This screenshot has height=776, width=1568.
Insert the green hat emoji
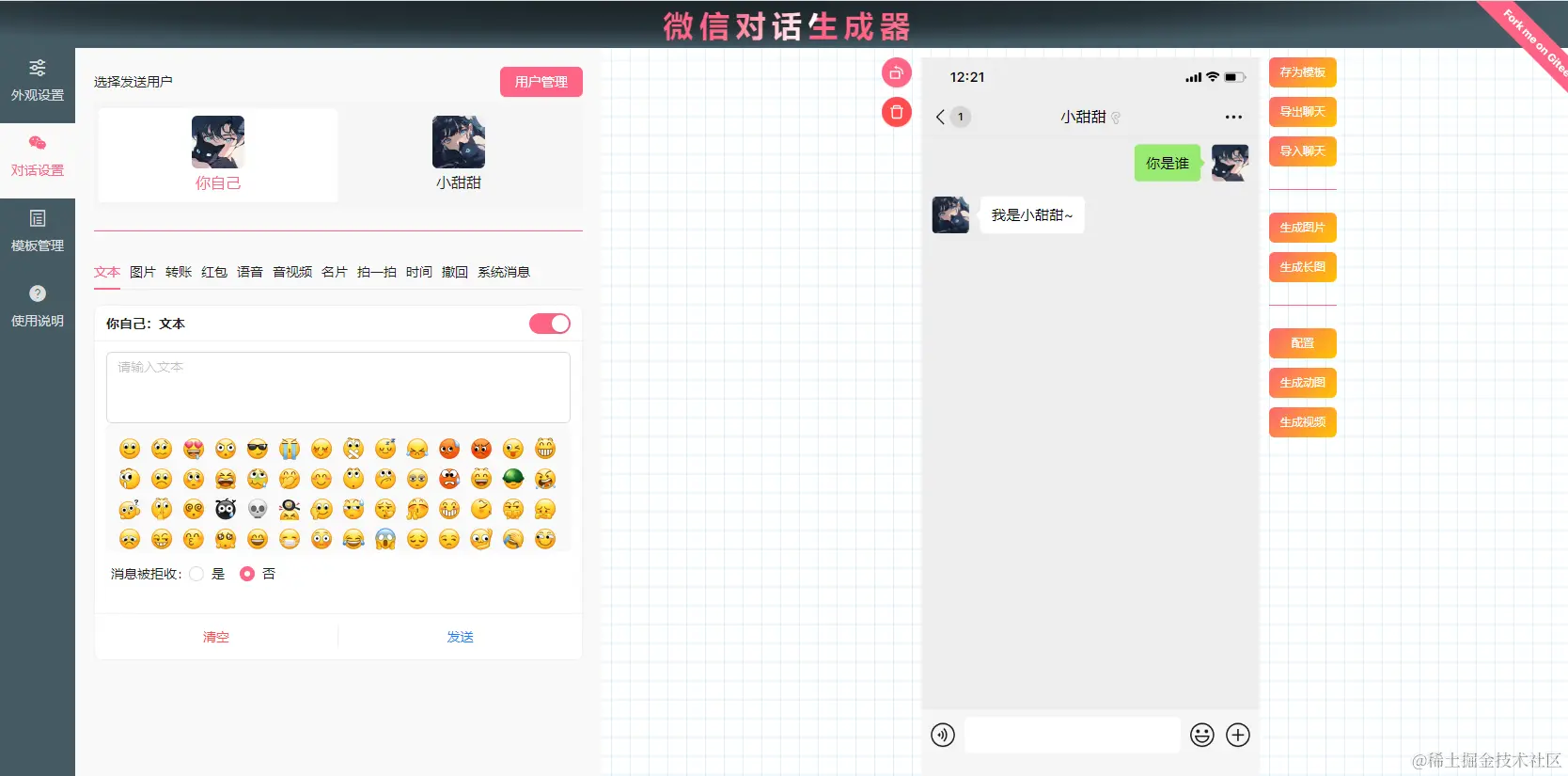click(x=513, y=479)
